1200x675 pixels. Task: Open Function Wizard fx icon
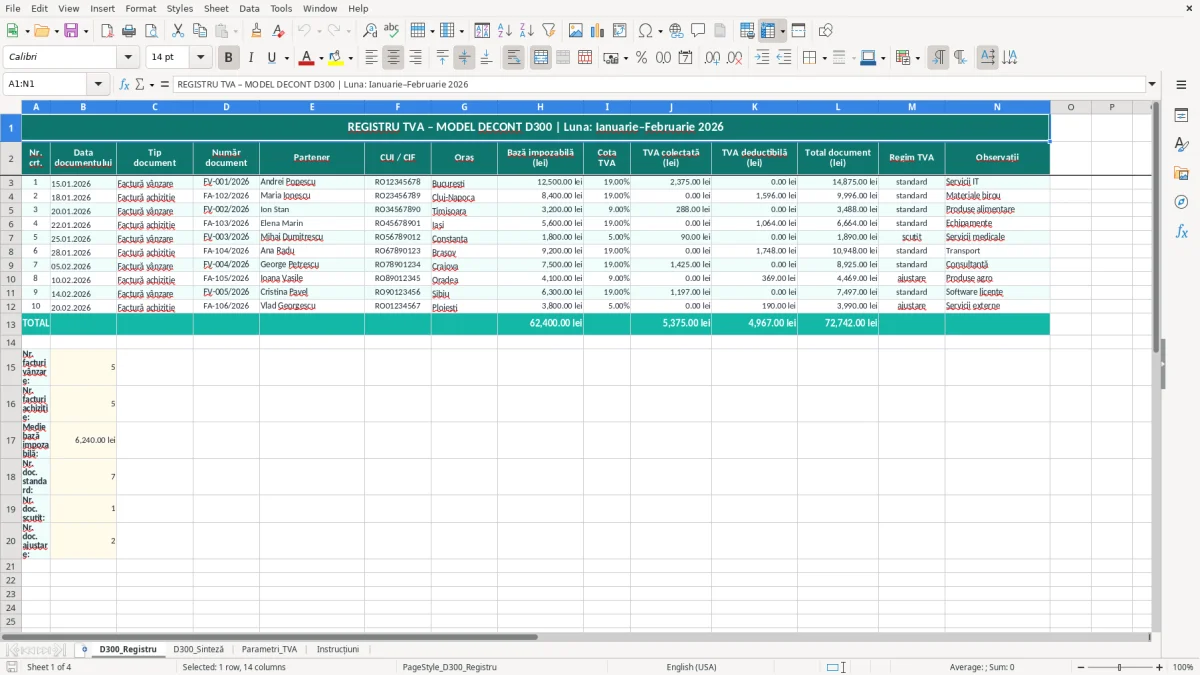click(124, 84)
